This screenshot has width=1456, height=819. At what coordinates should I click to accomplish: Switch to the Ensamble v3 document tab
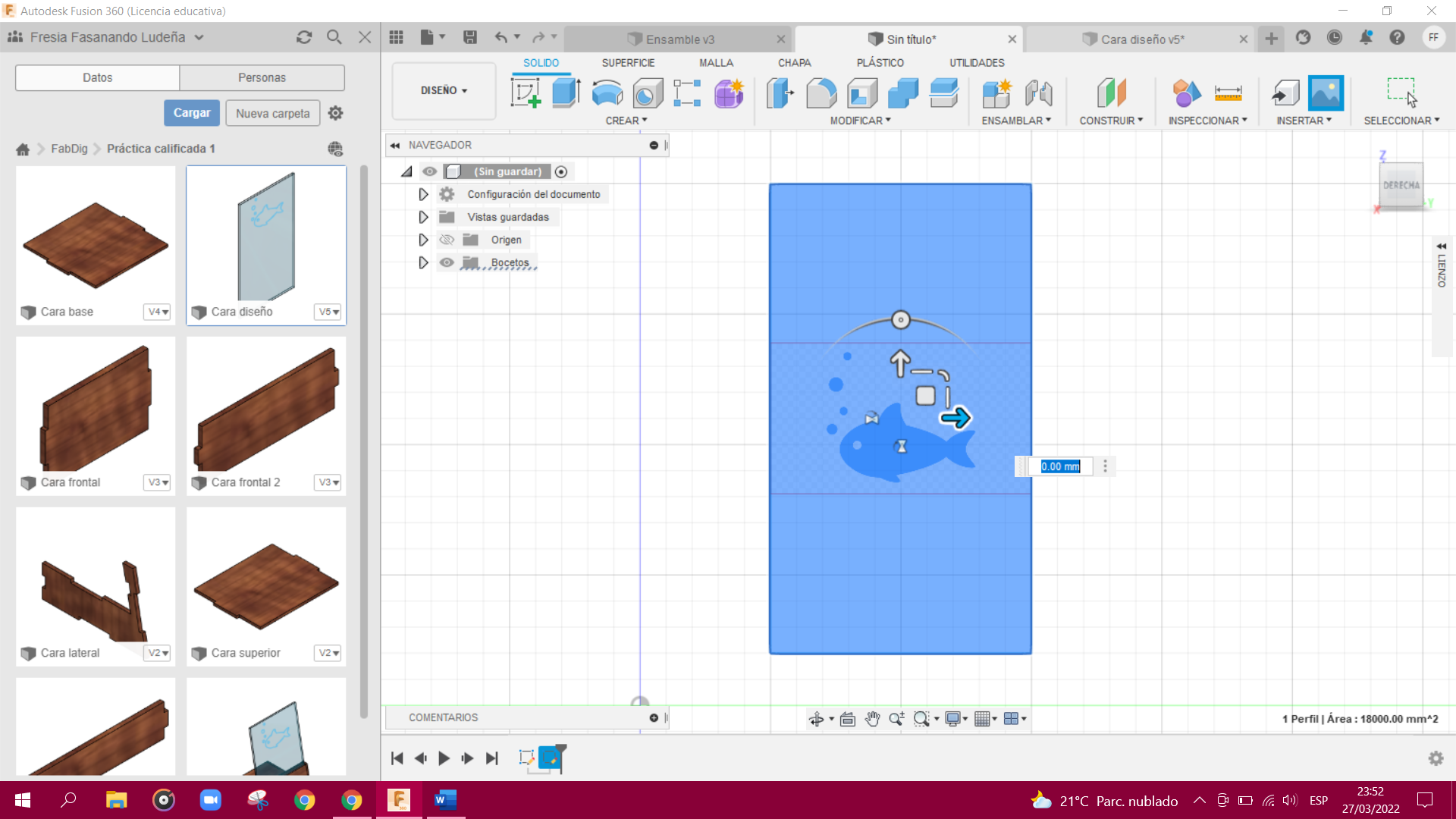tap(679, 39)
